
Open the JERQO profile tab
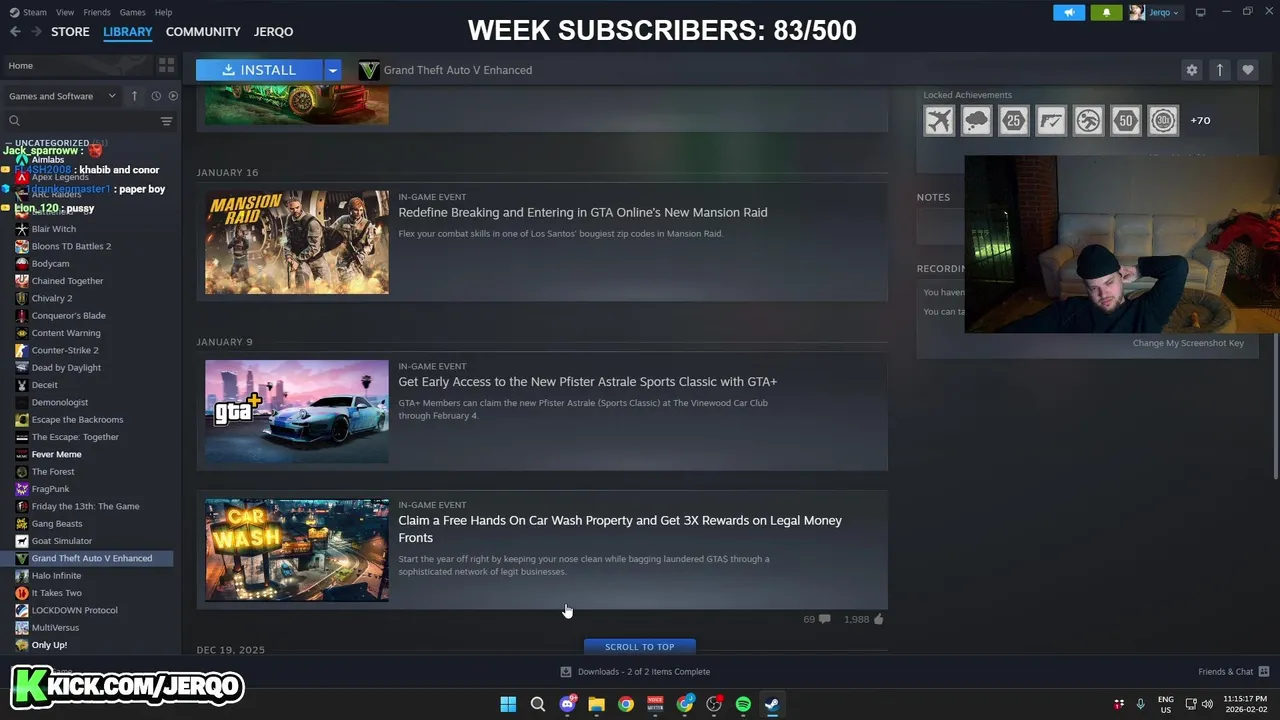273,32
